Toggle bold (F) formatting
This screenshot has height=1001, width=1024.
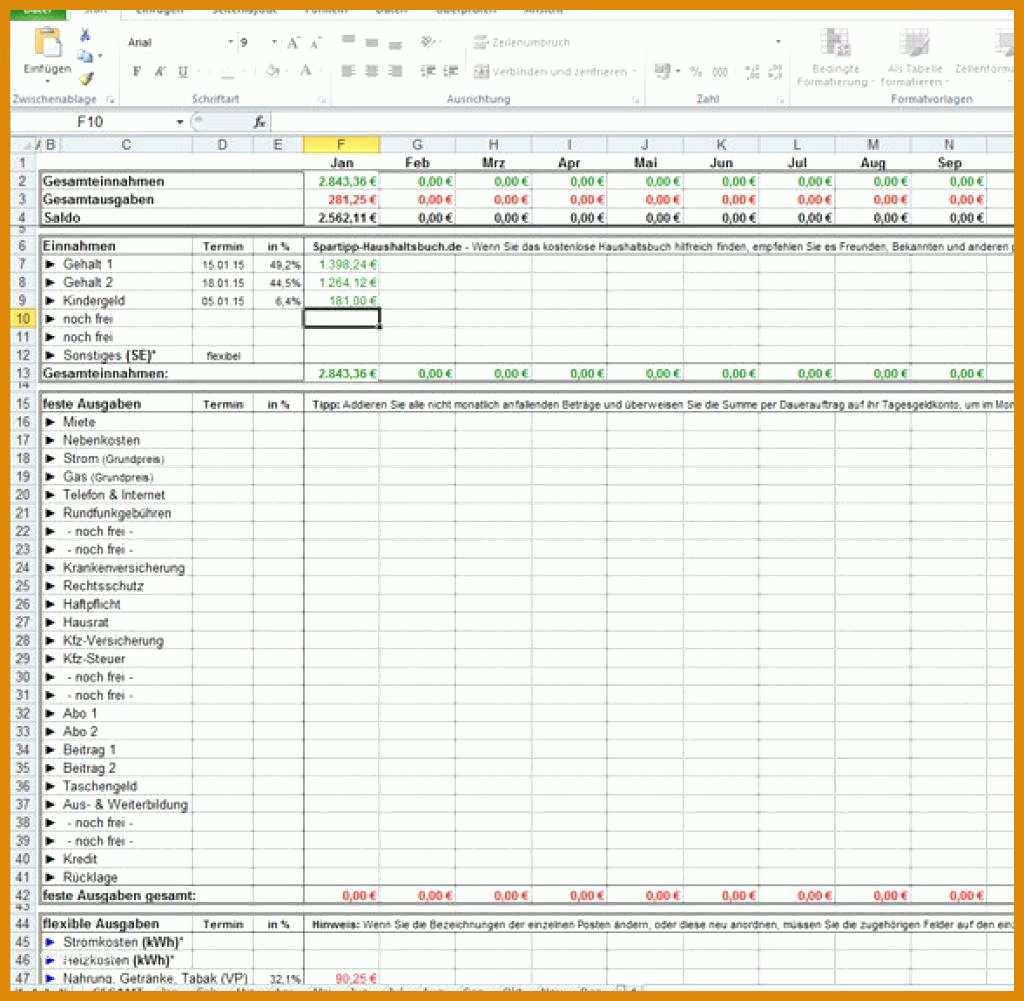tap(136, 71)
